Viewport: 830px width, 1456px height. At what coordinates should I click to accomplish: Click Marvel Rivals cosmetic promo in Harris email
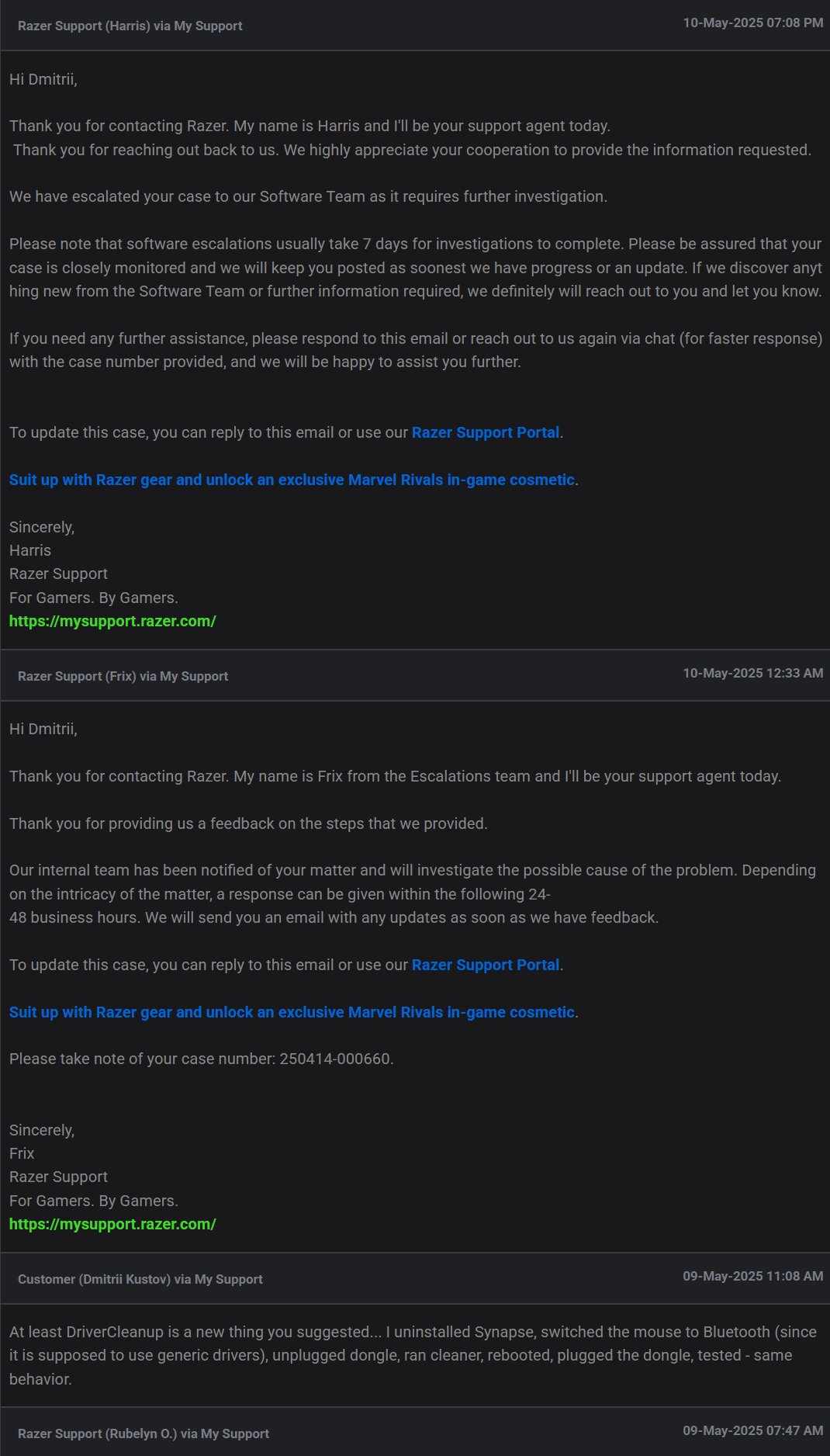click(x=292, y=480)
